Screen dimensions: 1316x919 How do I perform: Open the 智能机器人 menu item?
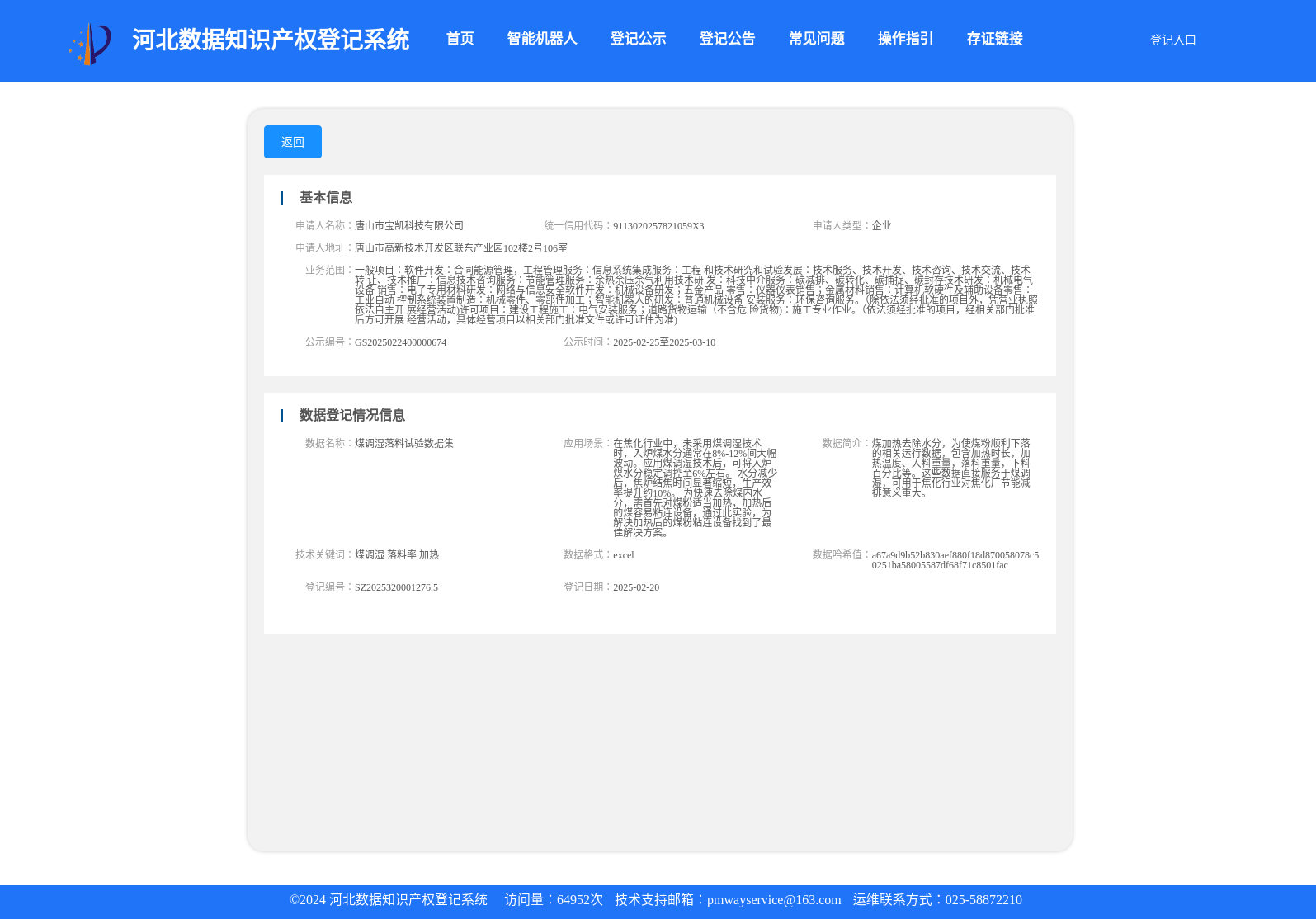542,39
